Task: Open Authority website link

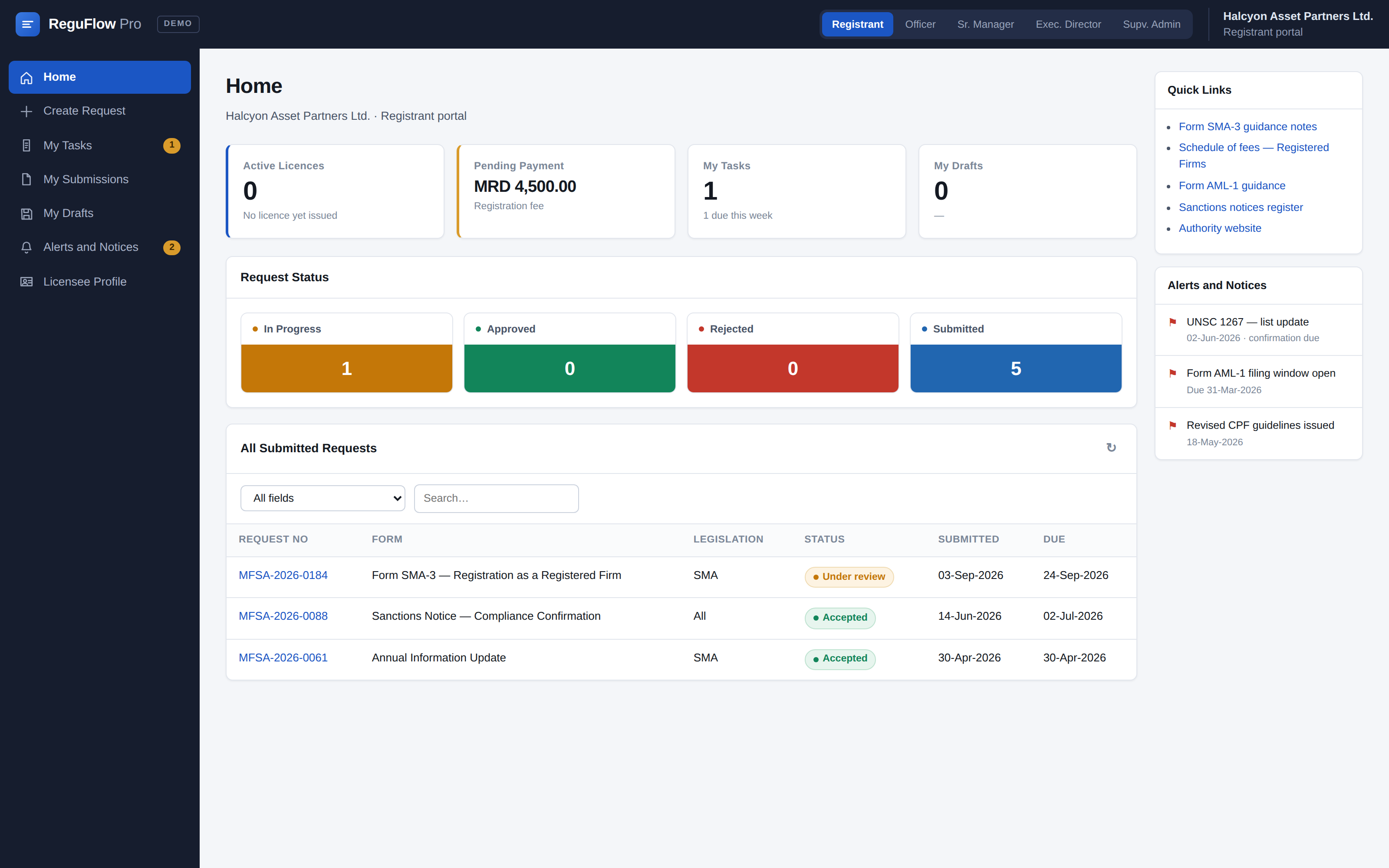Action: [1220, 228]
